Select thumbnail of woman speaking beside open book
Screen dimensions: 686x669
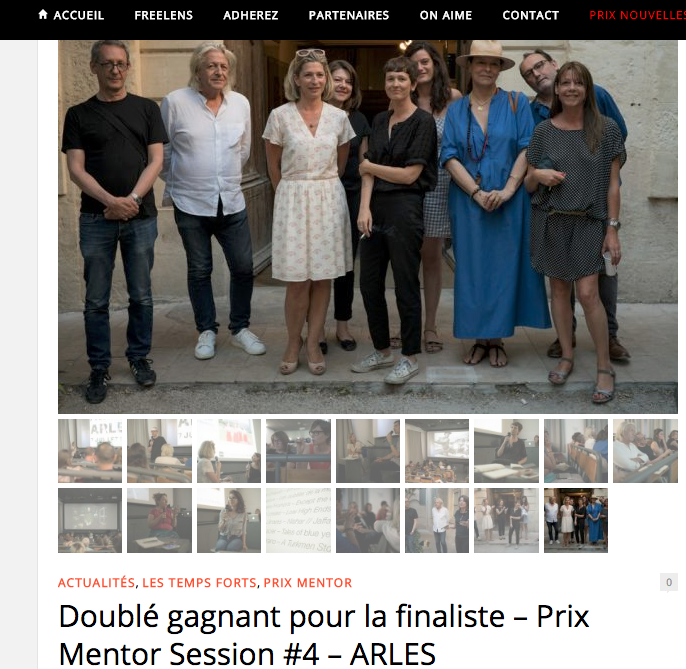506,451
